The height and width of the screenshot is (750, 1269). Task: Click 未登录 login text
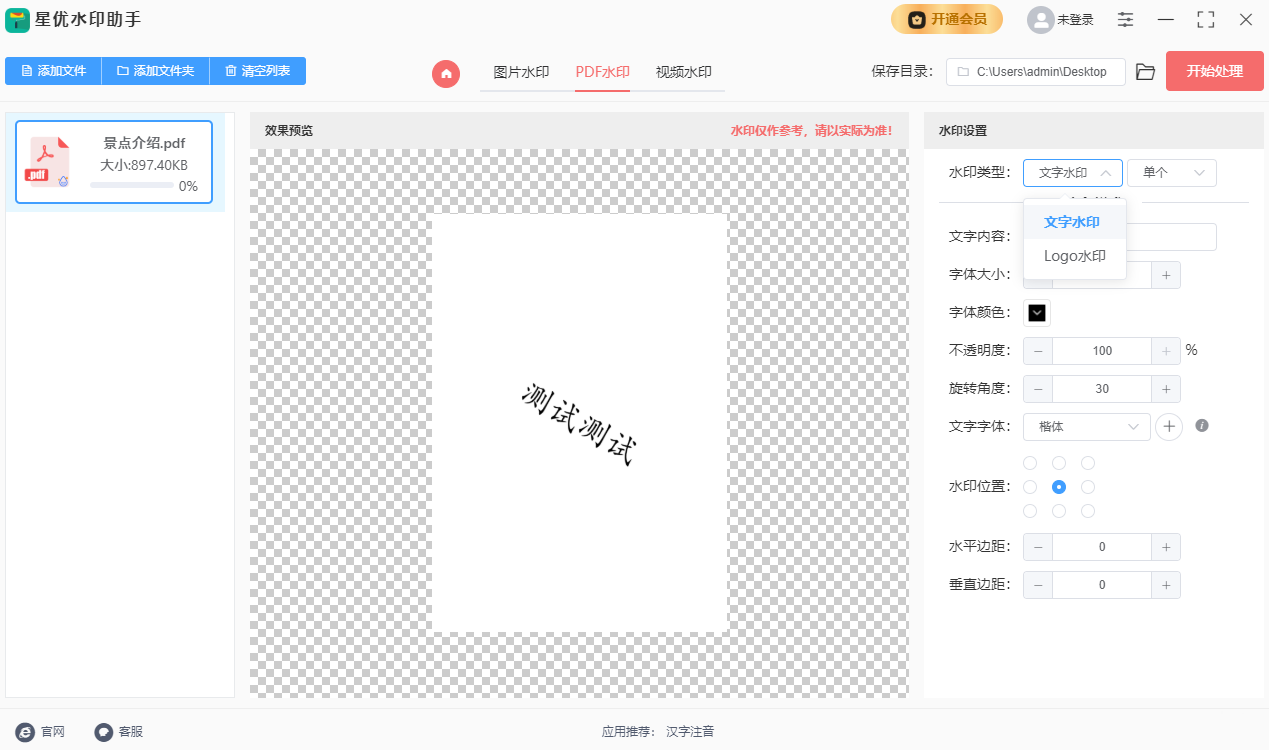[x=1076, y=20]
